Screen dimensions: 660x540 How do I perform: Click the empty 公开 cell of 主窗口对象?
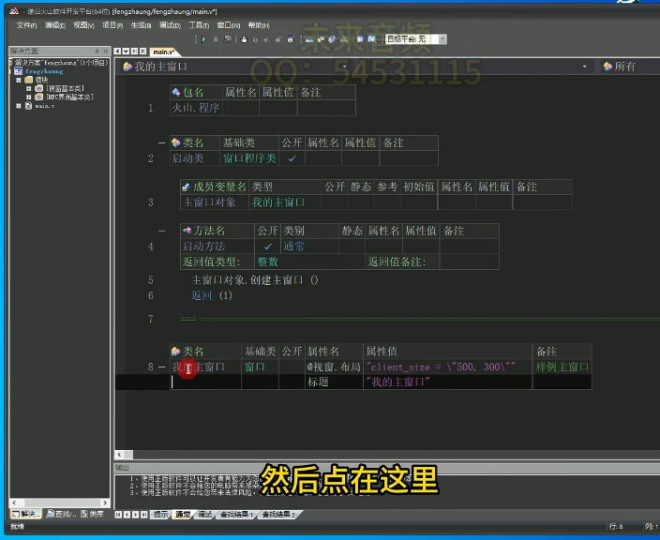click(333, 202)
